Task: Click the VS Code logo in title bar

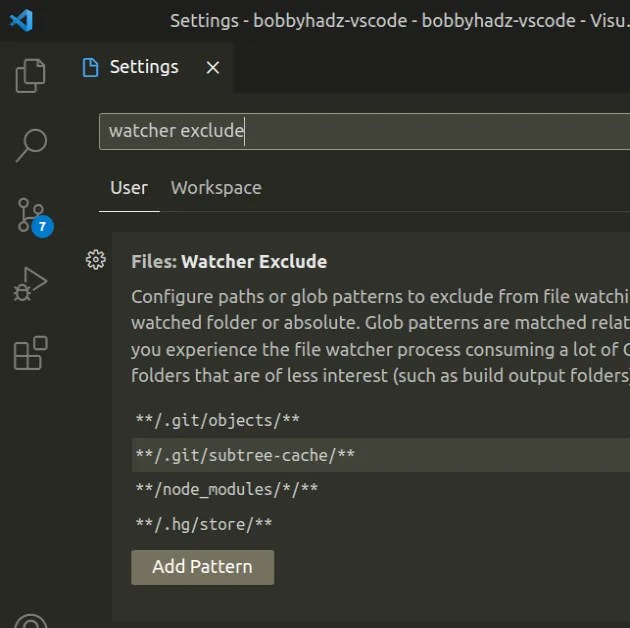Action: click(21, 20)
